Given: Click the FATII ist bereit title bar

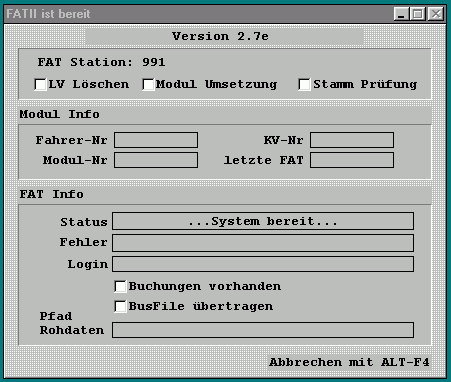Looking at the screenshot, I should pyautogui.click(x=198, y=14).
